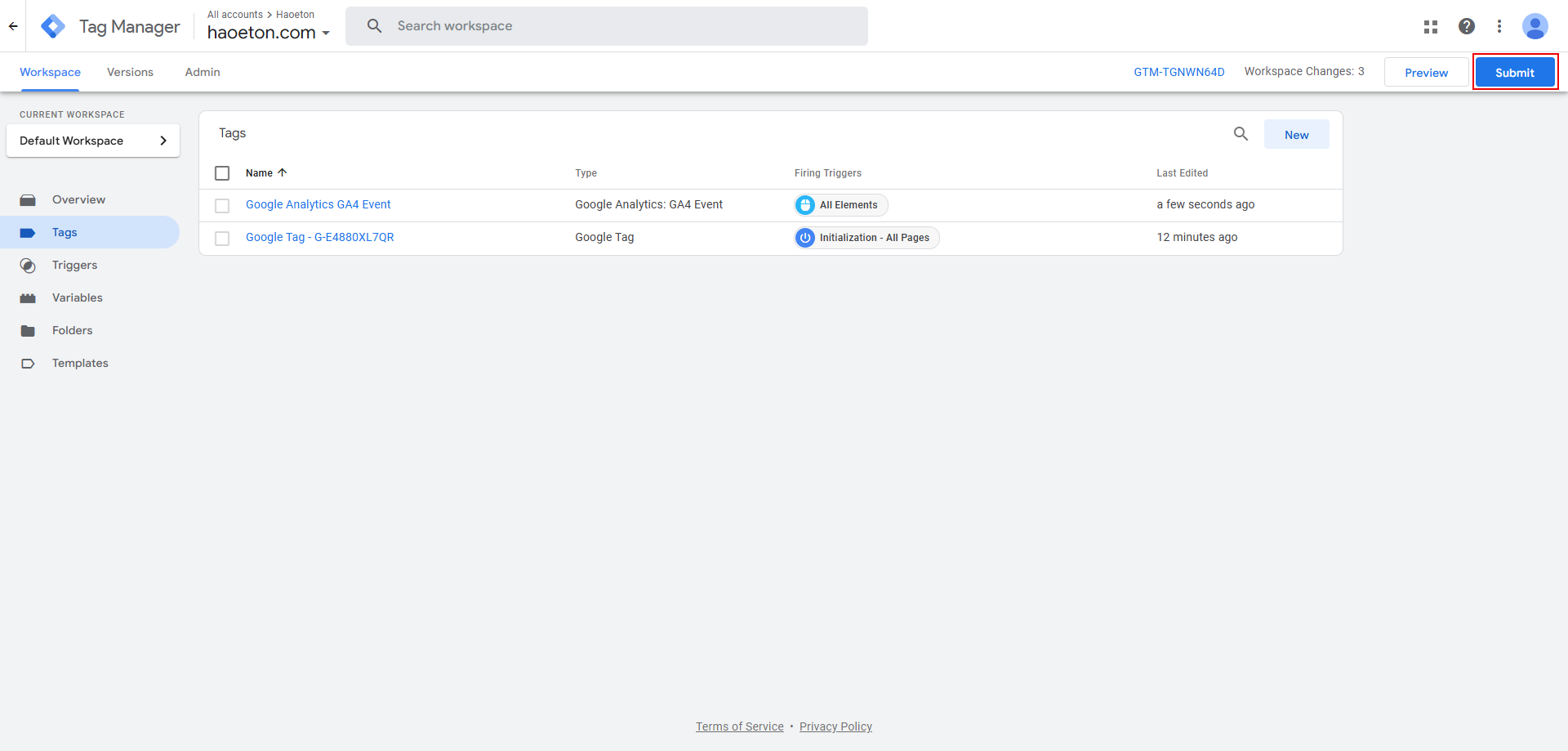Open Folders in the sidebar
1568x751 pixels.
[90, 330]
